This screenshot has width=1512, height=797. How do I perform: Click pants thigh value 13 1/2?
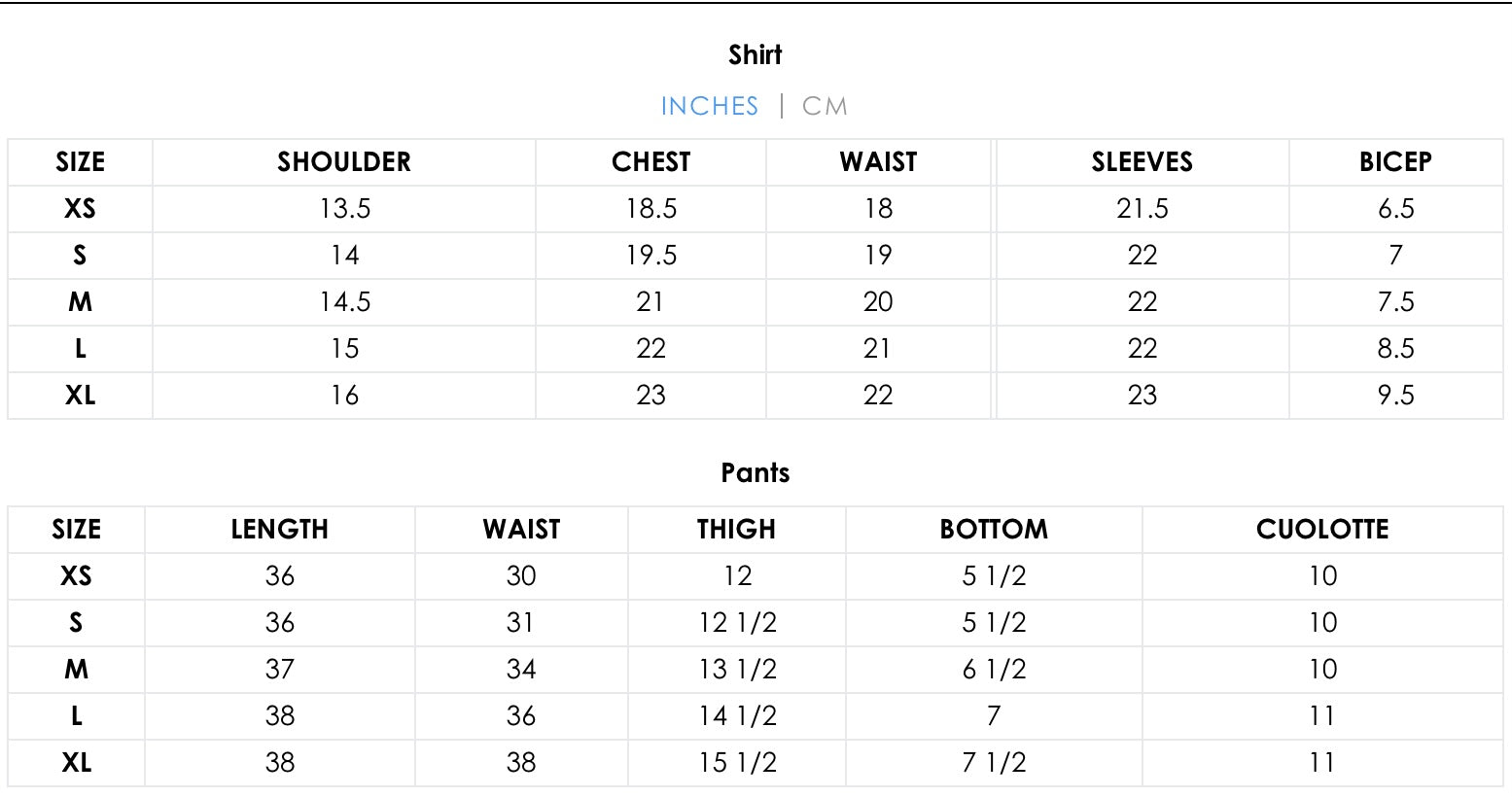point(737,670)
